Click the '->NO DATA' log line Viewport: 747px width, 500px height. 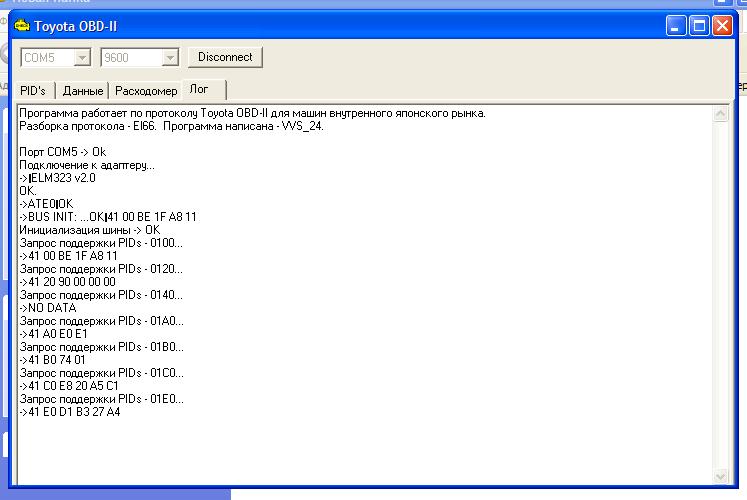coord(48,308)
